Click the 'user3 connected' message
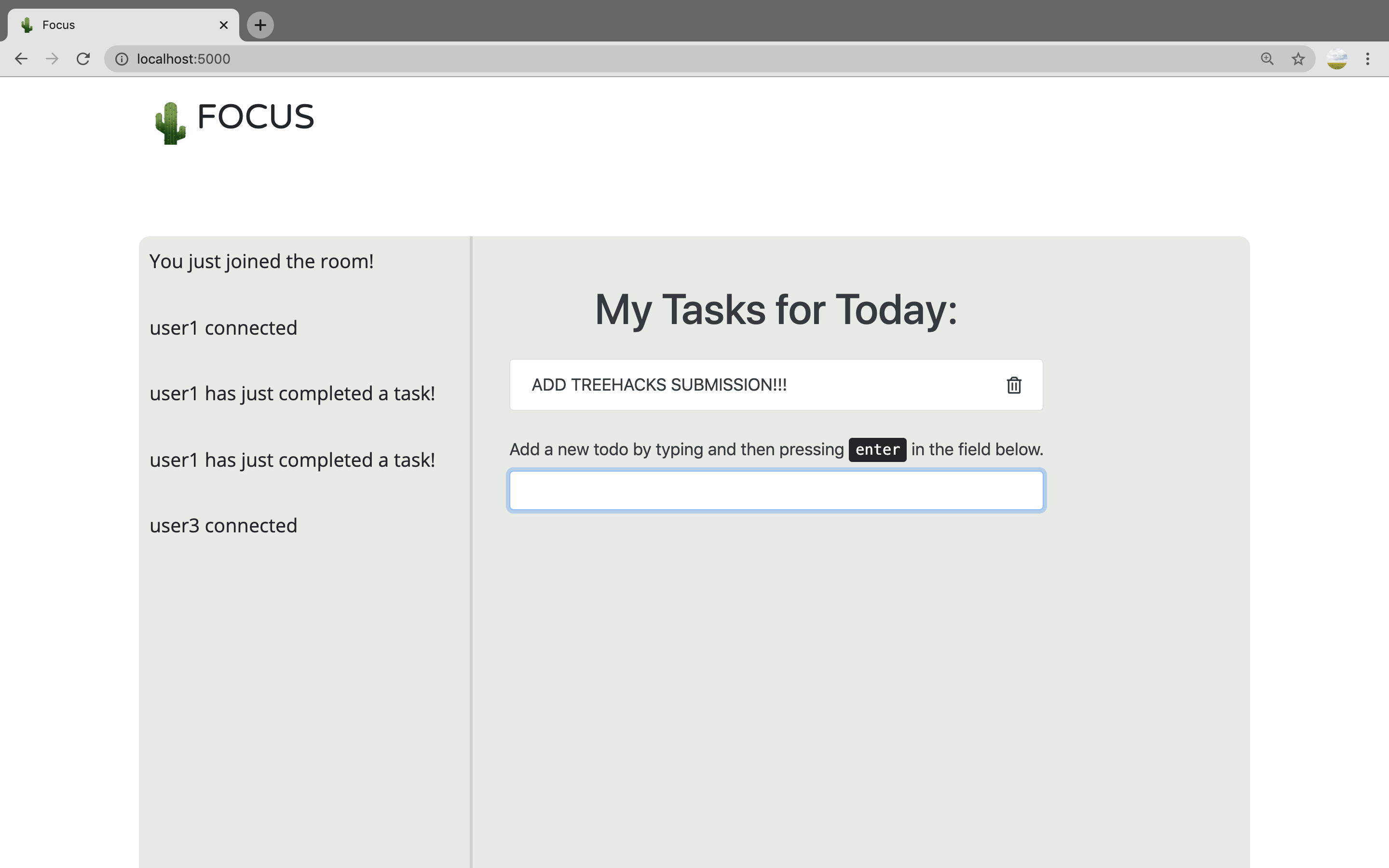The image size is (1389, 868). 223,525
